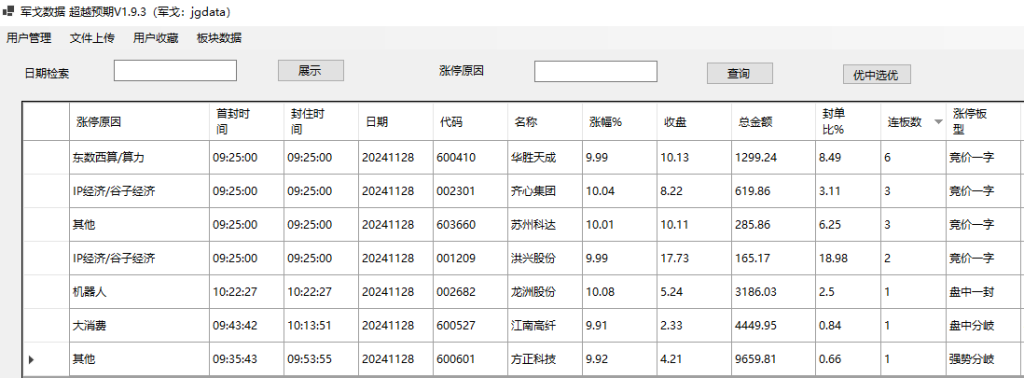The width and height of the screenshot is (1024, 378).
Task: Select the 齐心集团 name cell
Action: [545, 191]
